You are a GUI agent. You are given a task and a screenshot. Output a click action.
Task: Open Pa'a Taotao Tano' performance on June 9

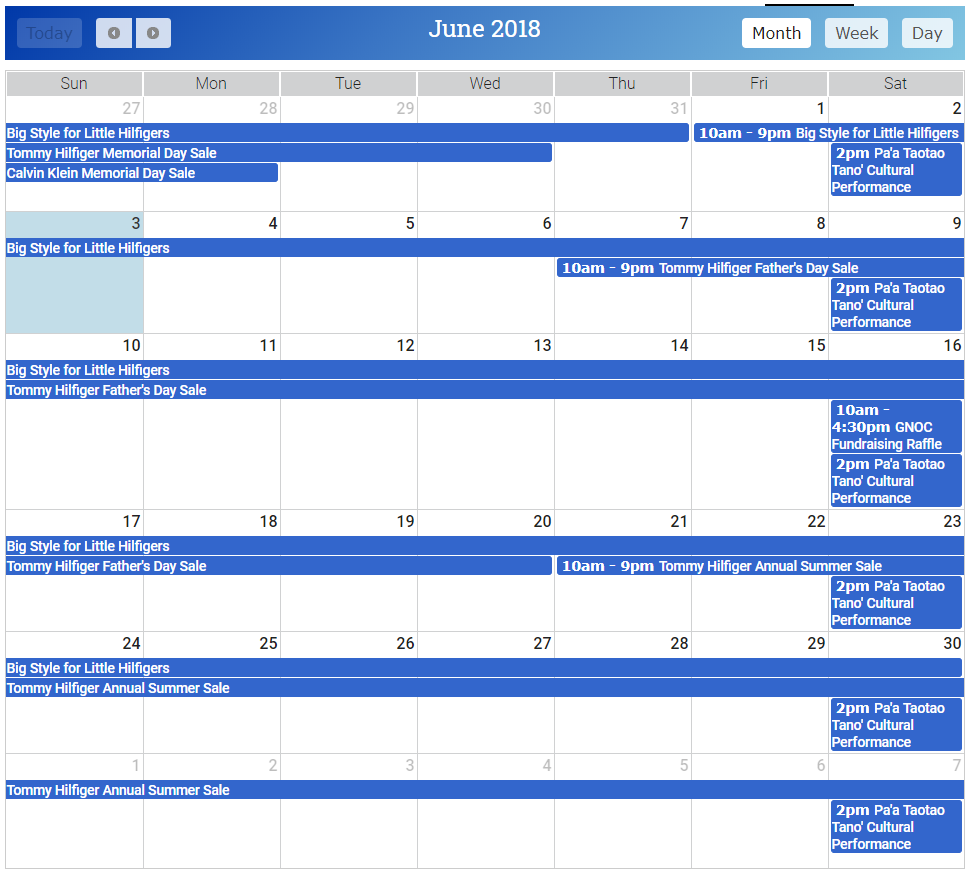(896, 305)
